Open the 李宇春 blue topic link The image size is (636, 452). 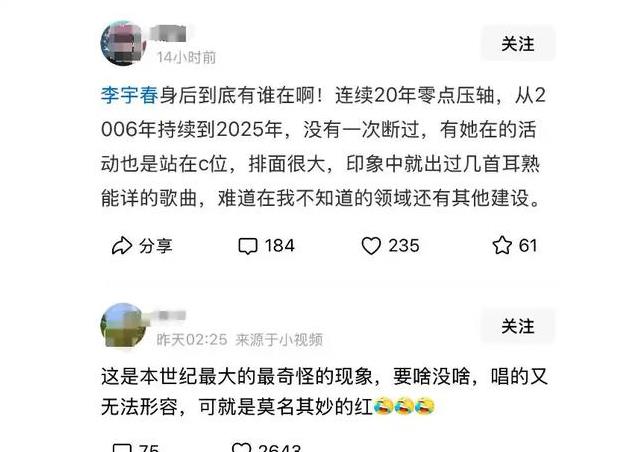[129, 96]
